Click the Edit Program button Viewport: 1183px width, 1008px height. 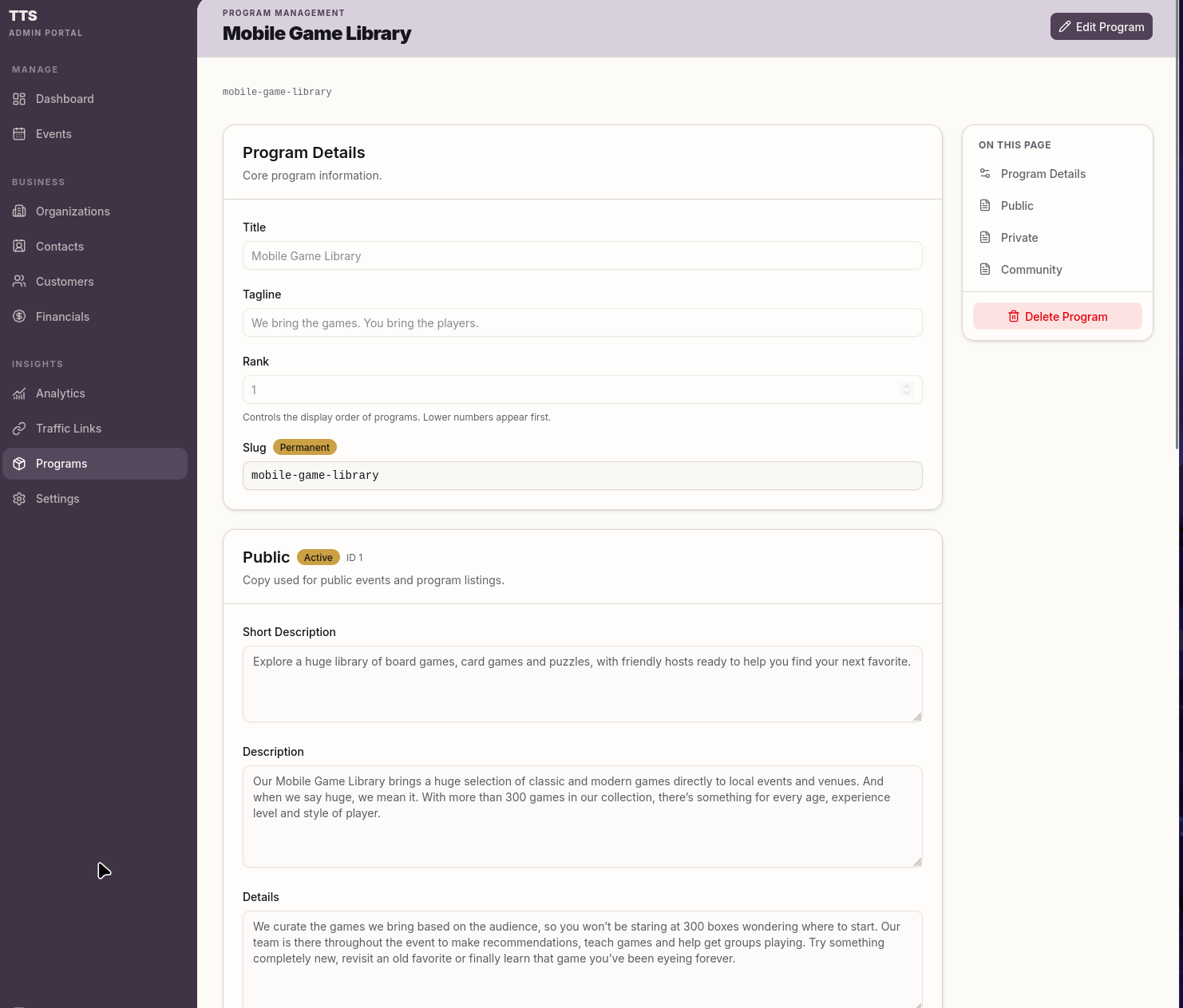click(1101, 26)
